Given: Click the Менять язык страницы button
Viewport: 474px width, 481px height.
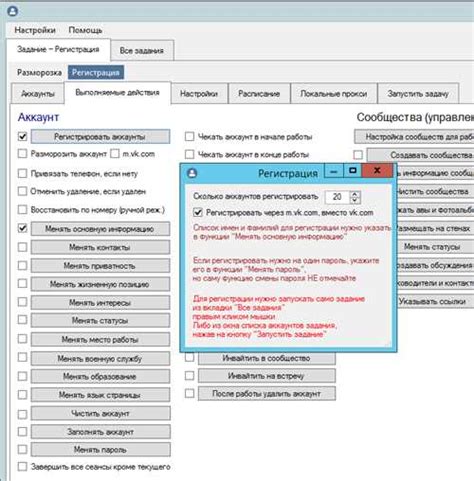Looking at the screenshot, I should 100,395.
